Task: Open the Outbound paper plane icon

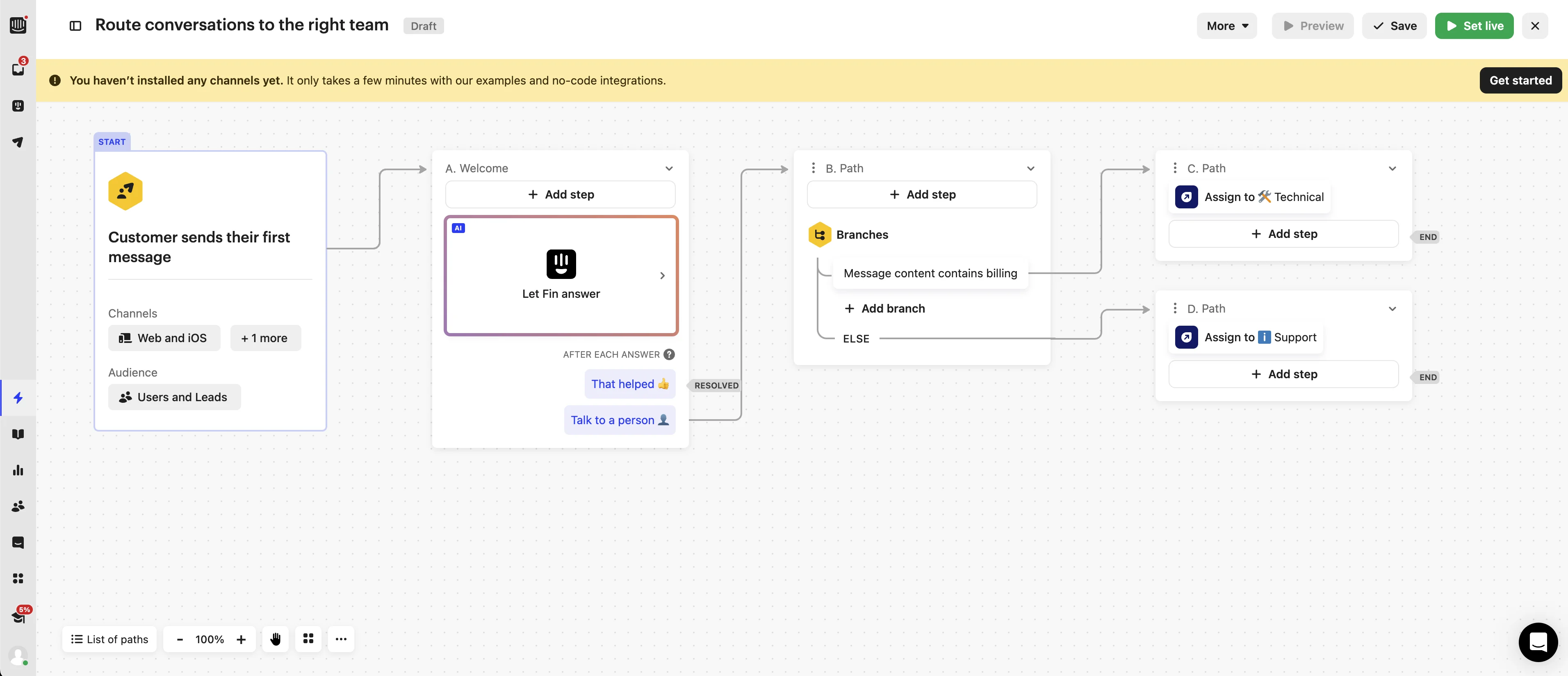Action: click(18, 142)
